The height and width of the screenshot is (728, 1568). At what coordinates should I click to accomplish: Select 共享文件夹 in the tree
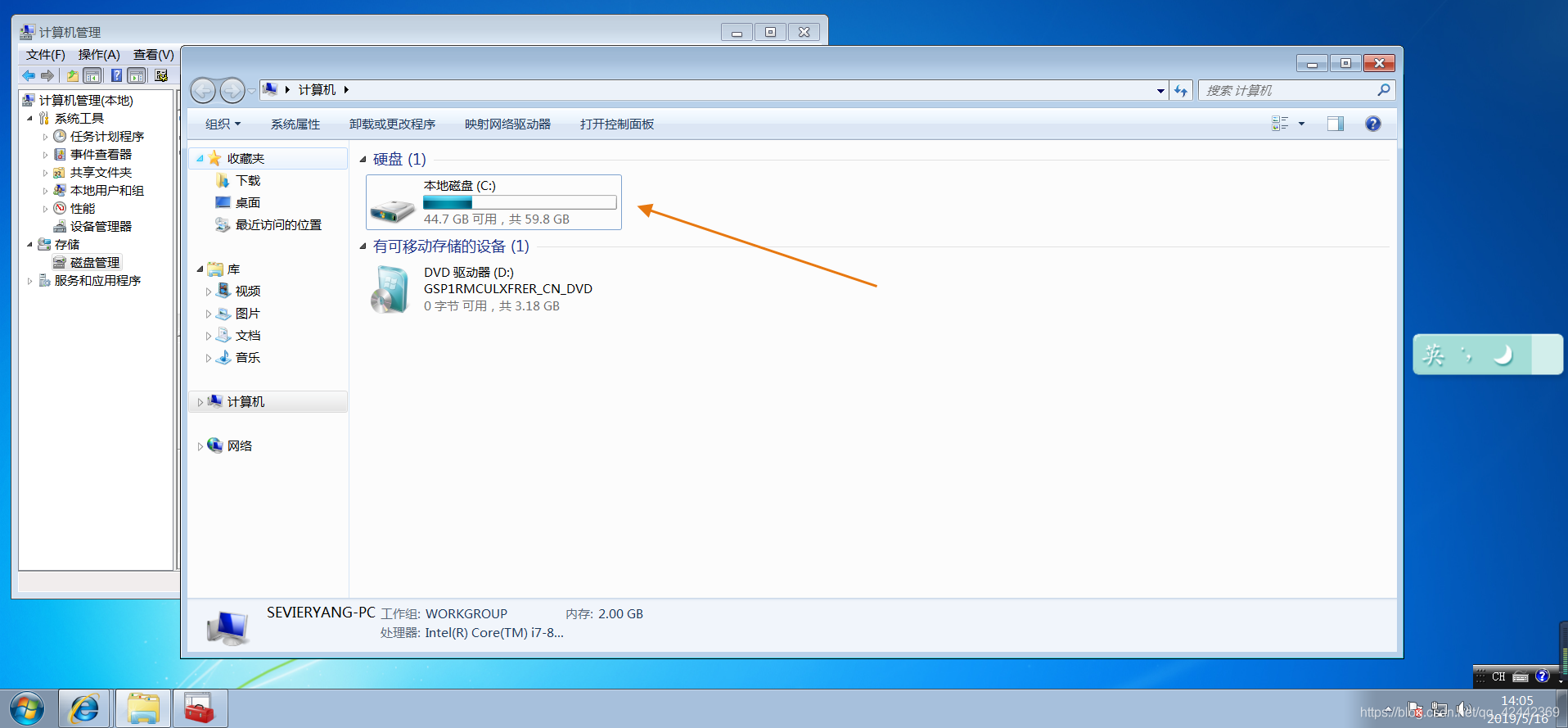(101, 173)
